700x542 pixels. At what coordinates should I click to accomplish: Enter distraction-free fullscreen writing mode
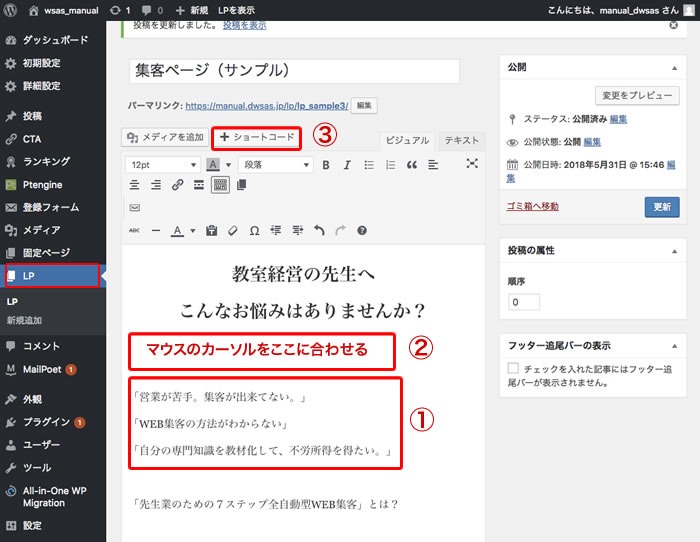click(x=472, y=164)
